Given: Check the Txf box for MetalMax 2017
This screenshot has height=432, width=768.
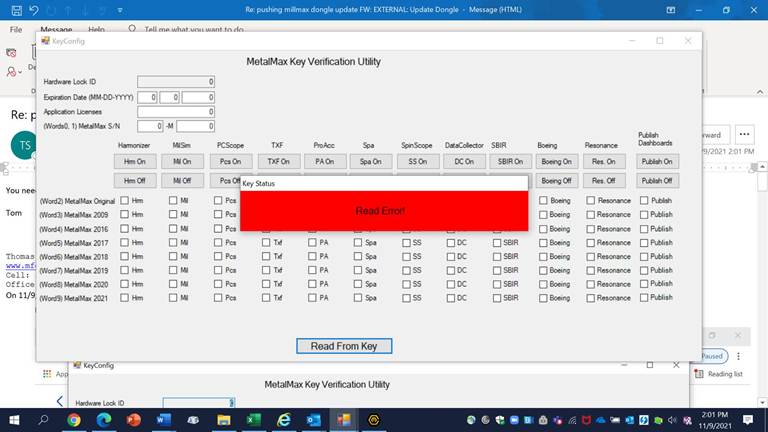Looking at the screenshot, I should [266, 242].
